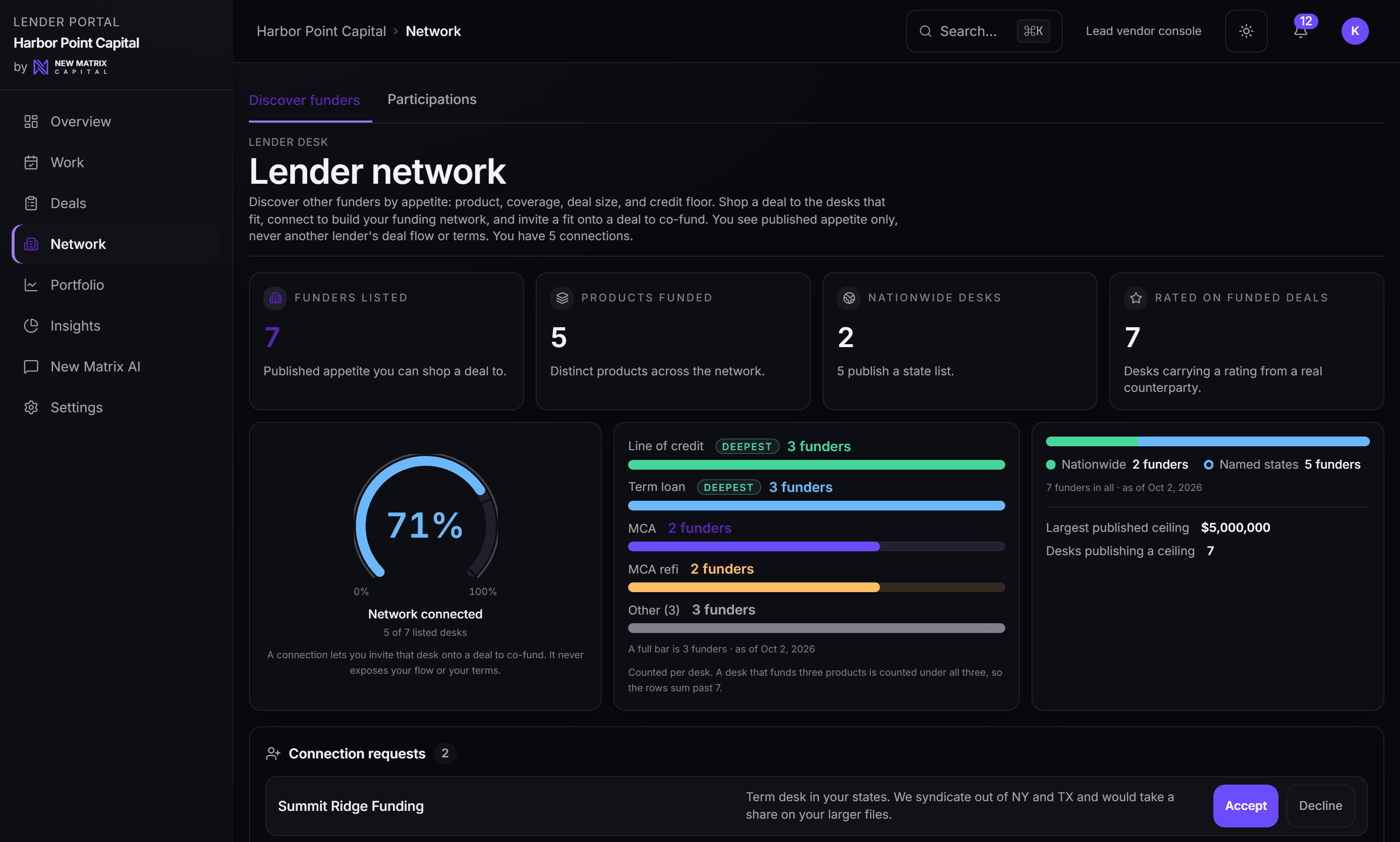Click the Insights pie chart icon
The height and width of the screenshot is (842, 1400).
31,326
